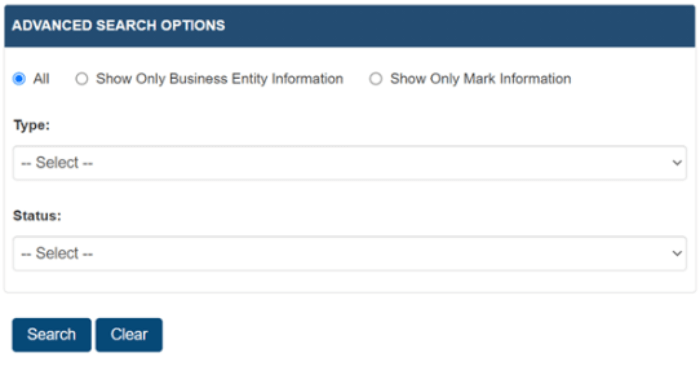Click the Advanced Search Options header
700x375 pixels.
pyautogui.click(x=118, y=25)
